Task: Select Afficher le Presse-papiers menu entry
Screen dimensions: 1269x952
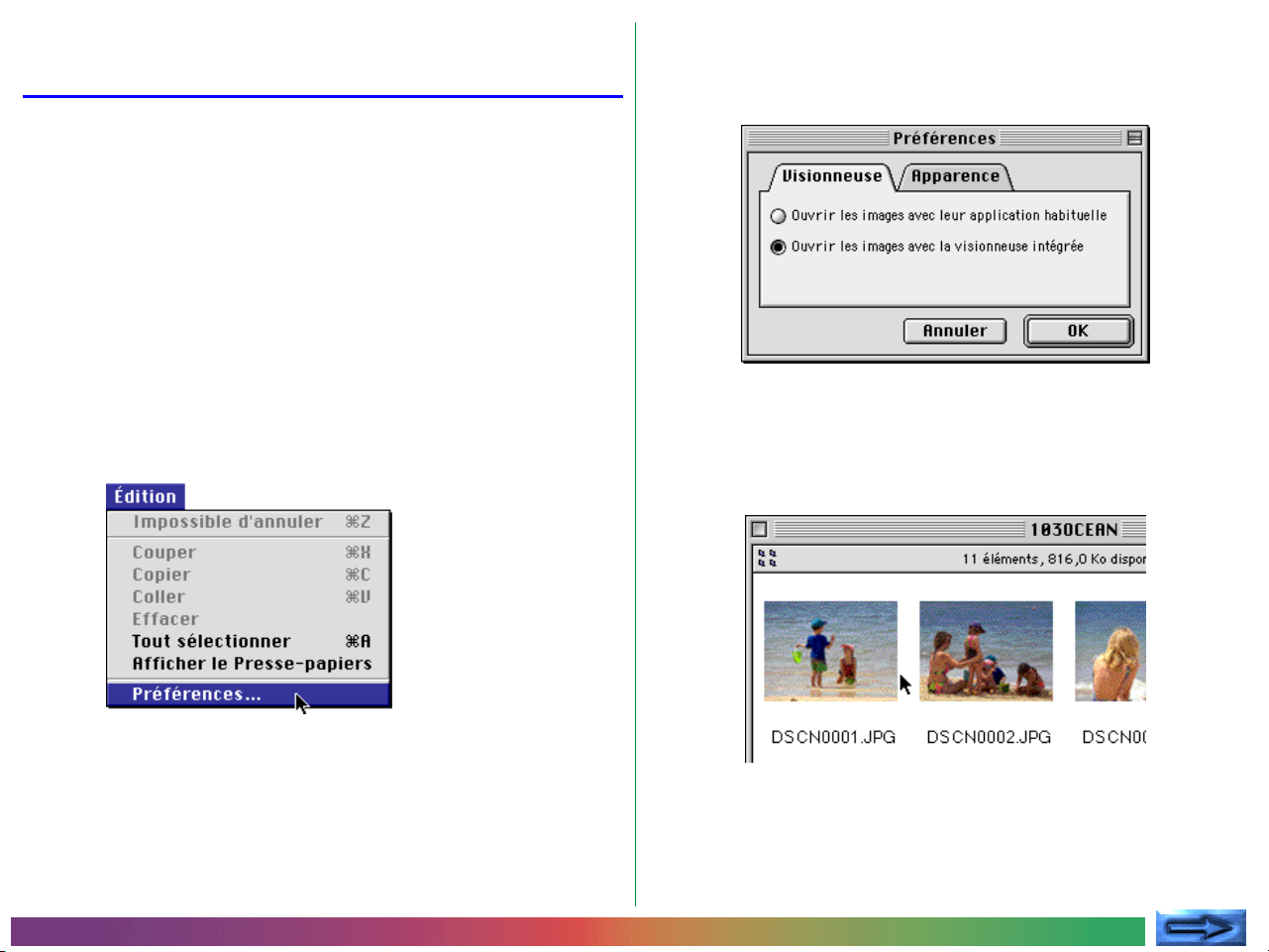Action: 252,664
